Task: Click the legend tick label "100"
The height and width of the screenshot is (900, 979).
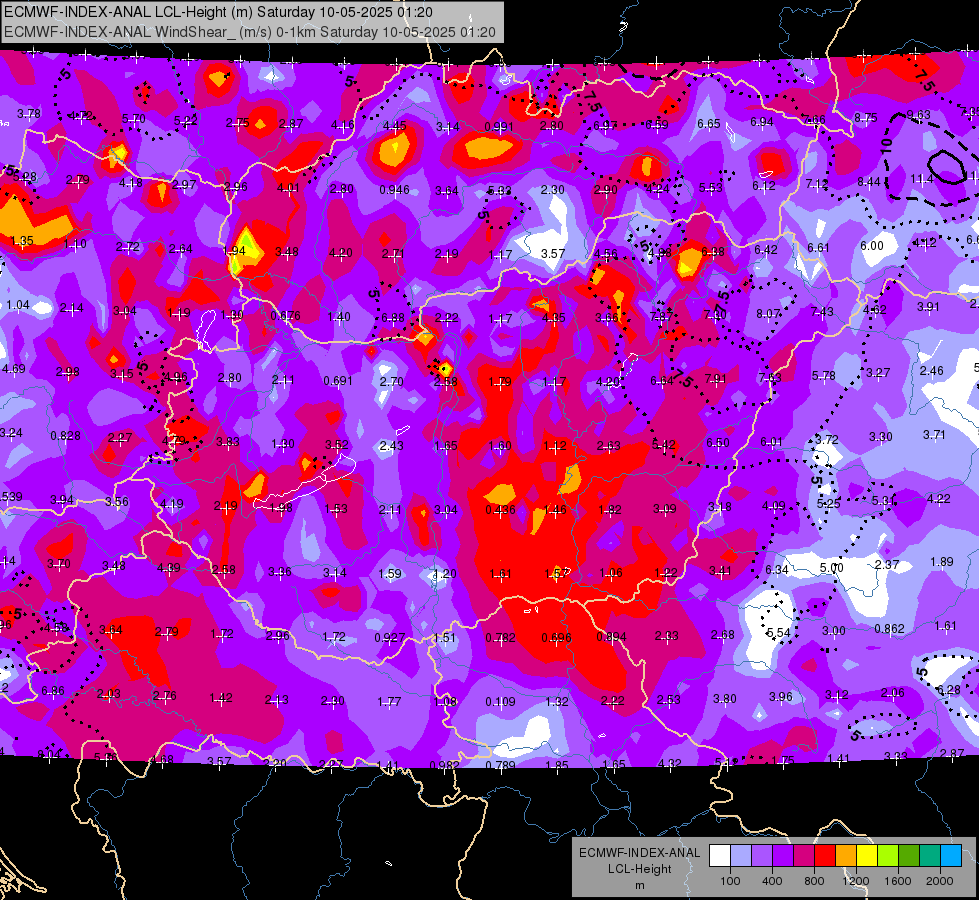Action: (x=731, y=881)
